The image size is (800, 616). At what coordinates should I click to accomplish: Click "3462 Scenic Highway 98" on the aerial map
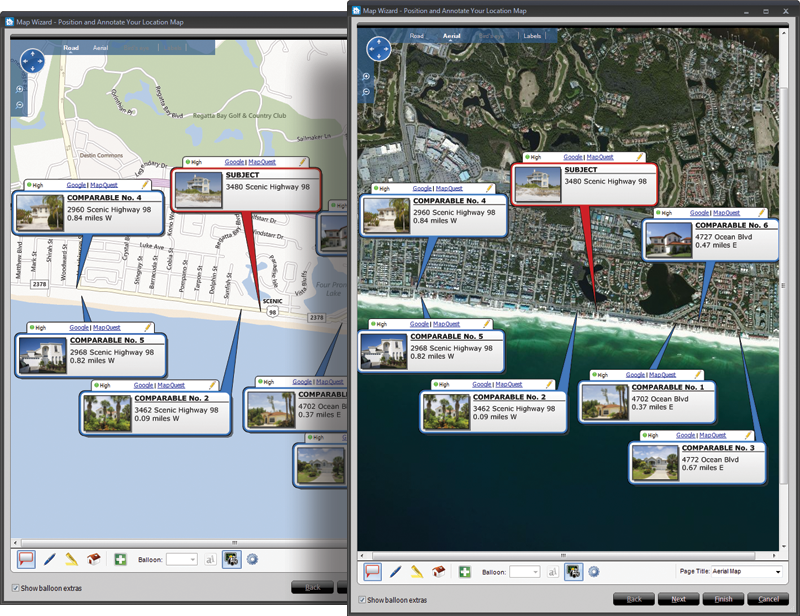coord(514,409)
